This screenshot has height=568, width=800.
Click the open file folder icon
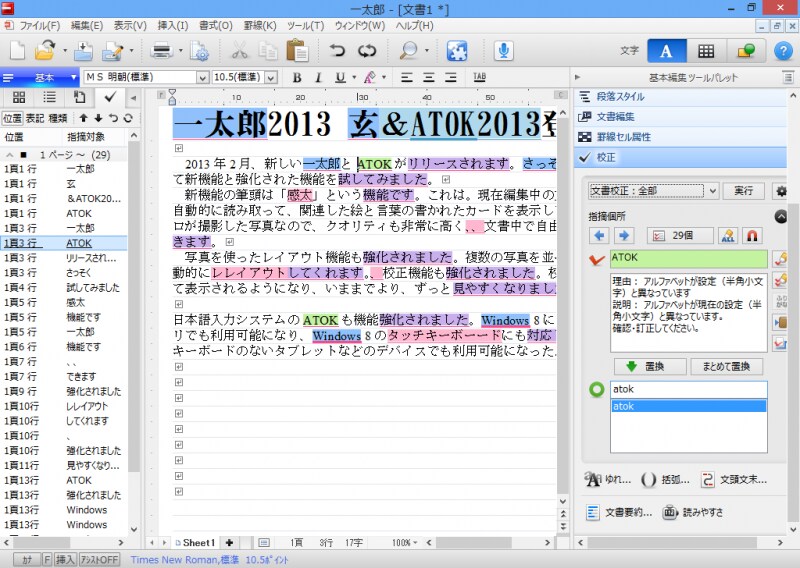(x=45, y=51)
